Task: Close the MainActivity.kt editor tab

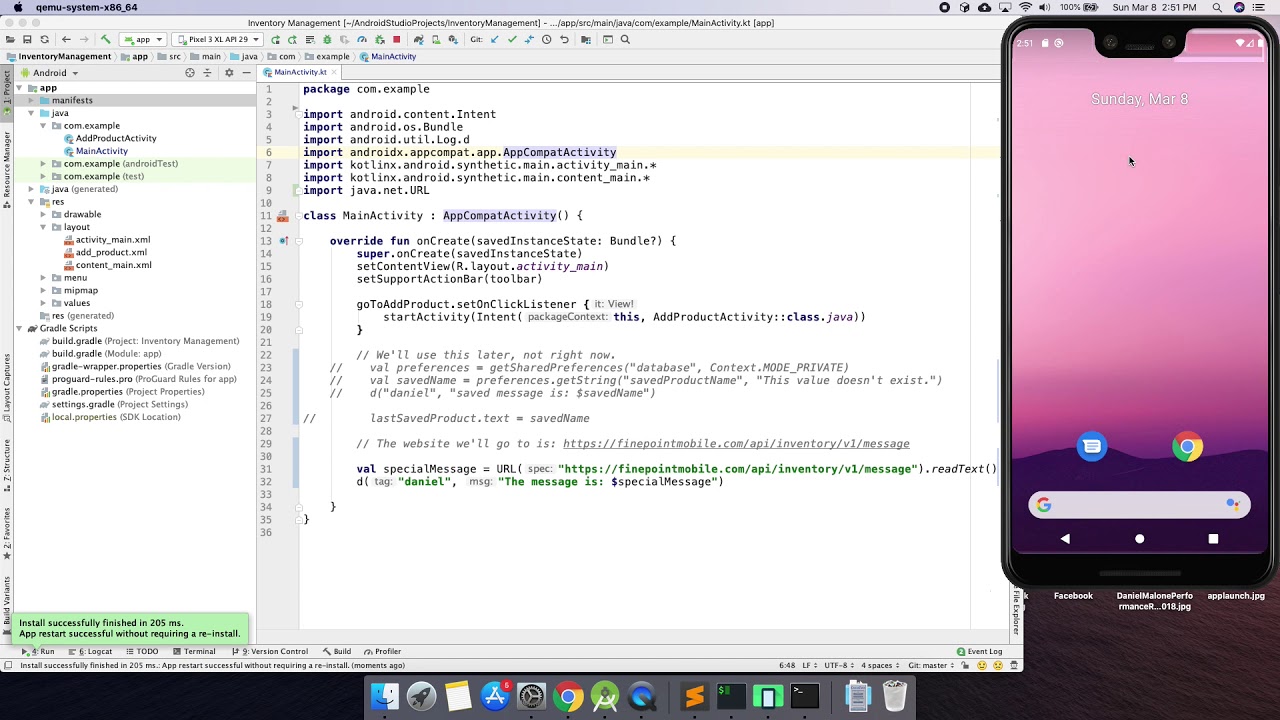Action: [335, 72]
